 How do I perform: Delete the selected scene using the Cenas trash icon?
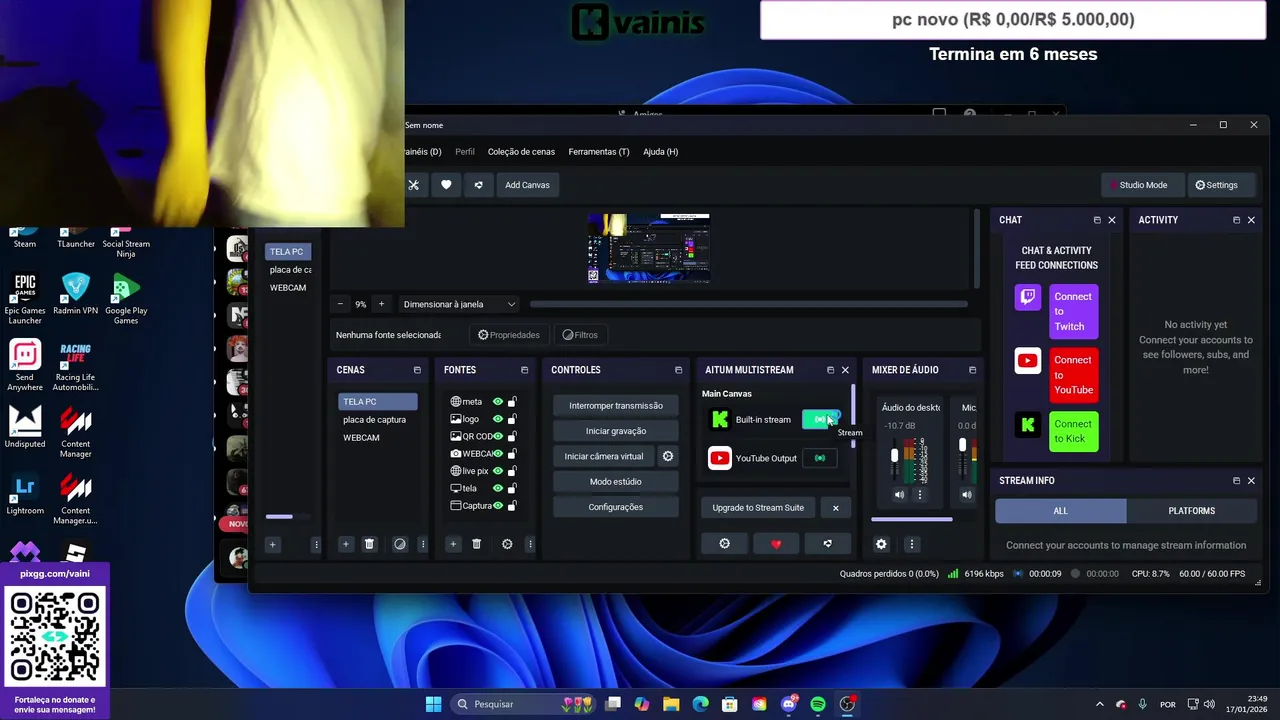pos(369,544)
